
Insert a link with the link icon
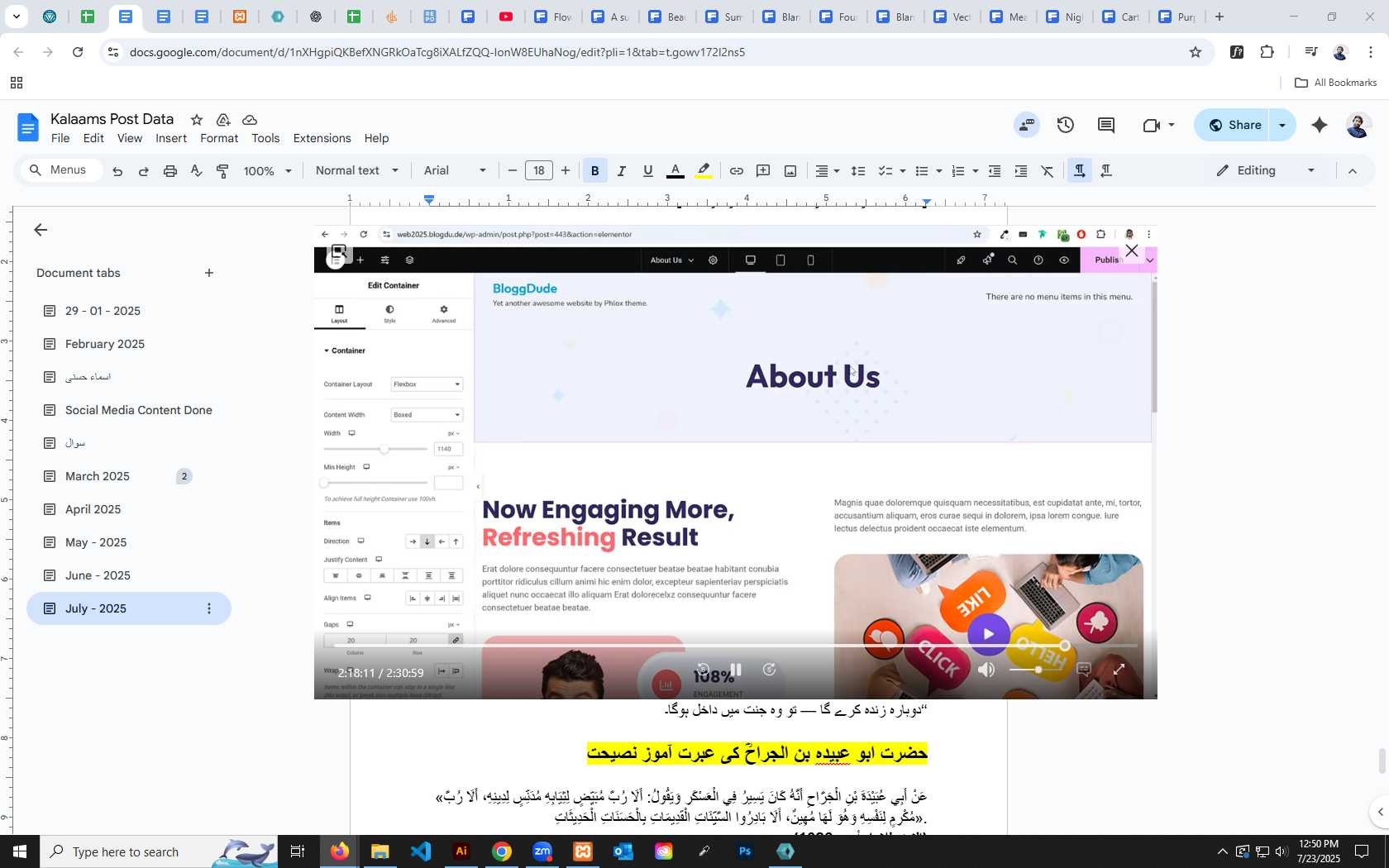pos(736,171)
